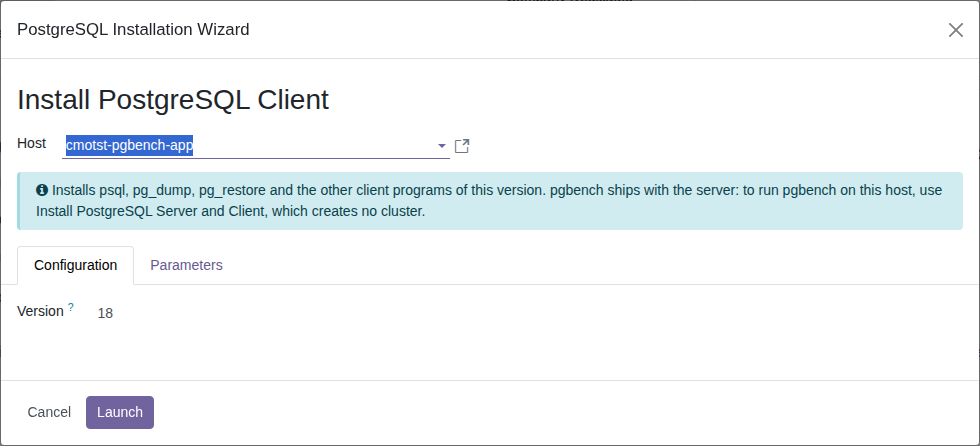The width and height of the screenshot is (980, 446).
Task: Cancel the installation wizard
Action: 49,412
